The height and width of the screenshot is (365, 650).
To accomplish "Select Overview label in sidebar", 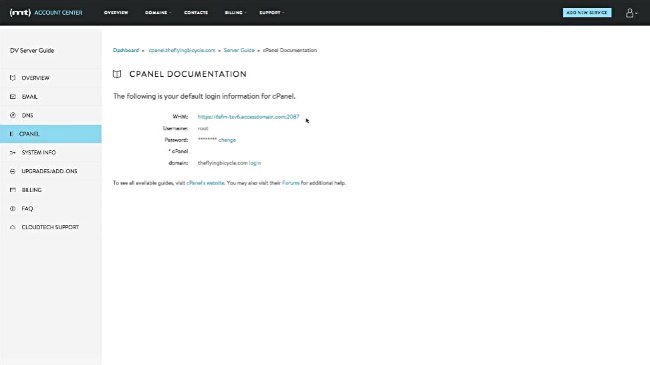I will coord(35,78).
